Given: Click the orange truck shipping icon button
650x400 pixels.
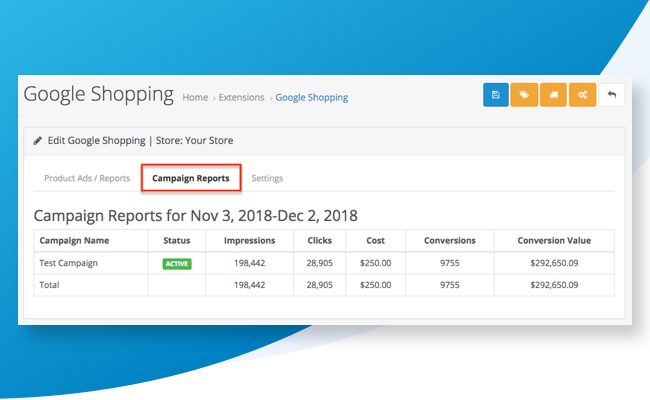Looking at the screenshot, I should tap(553, 95).
